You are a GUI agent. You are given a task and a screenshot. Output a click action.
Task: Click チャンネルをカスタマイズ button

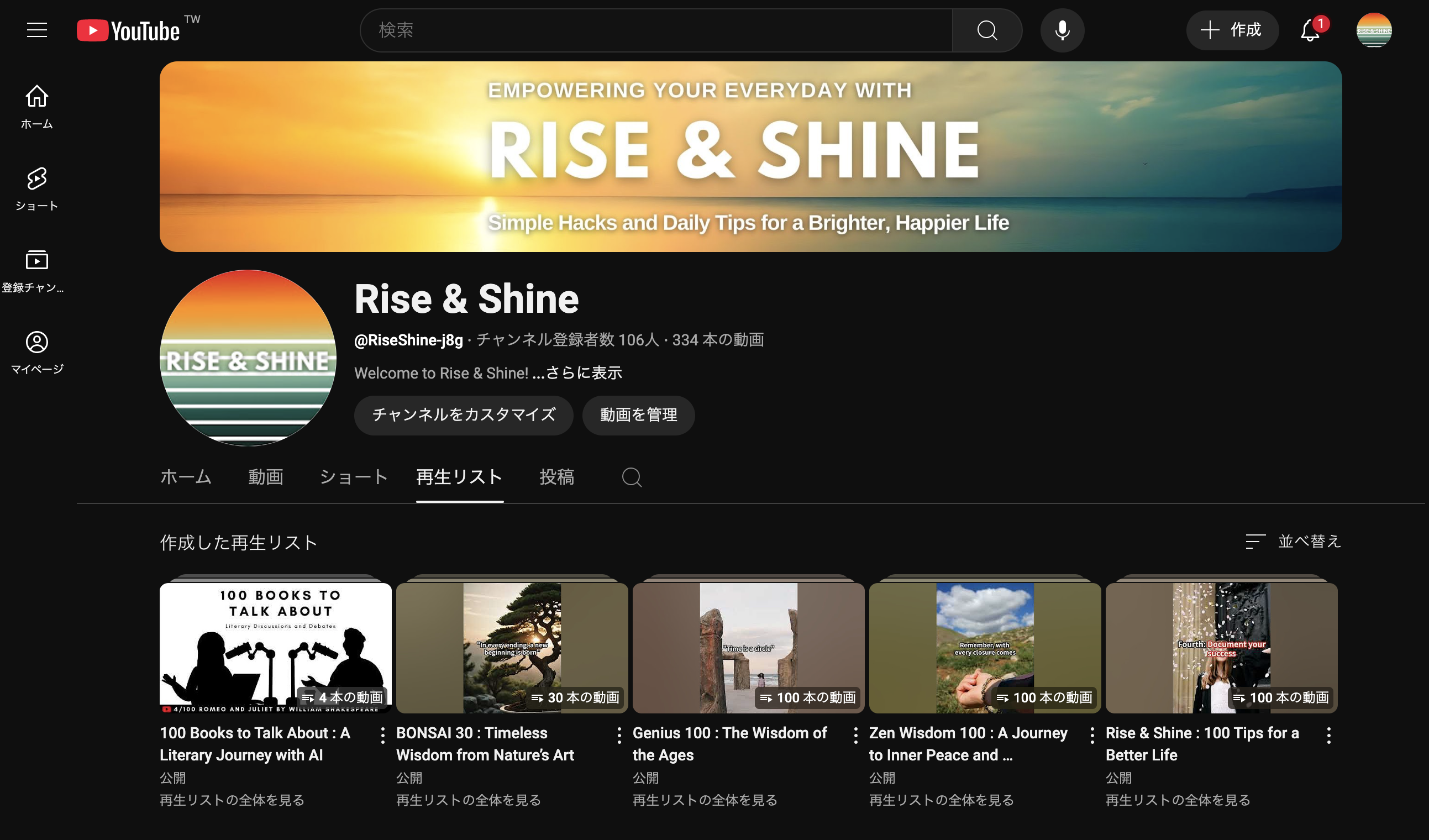point(463,415)
